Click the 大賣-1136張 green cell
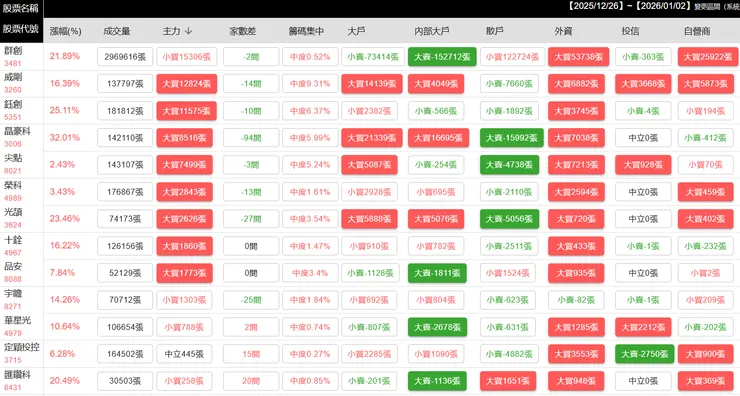Viewport: 740px width, 396px height. pyautogui.click(x=437, y=381)
